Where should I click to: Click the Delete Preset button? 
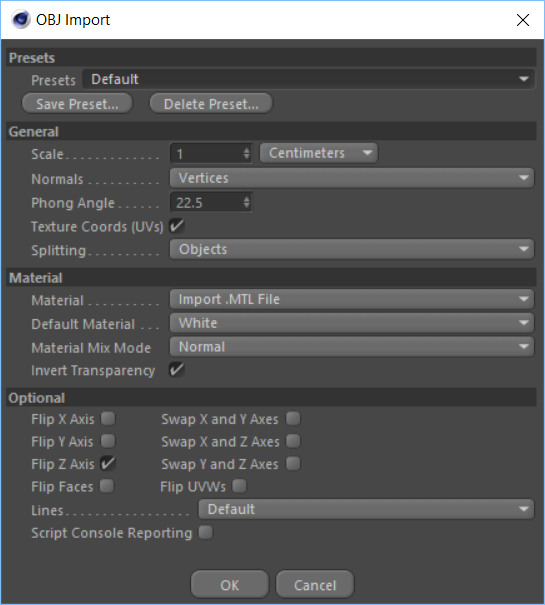[x=211, y=104]
